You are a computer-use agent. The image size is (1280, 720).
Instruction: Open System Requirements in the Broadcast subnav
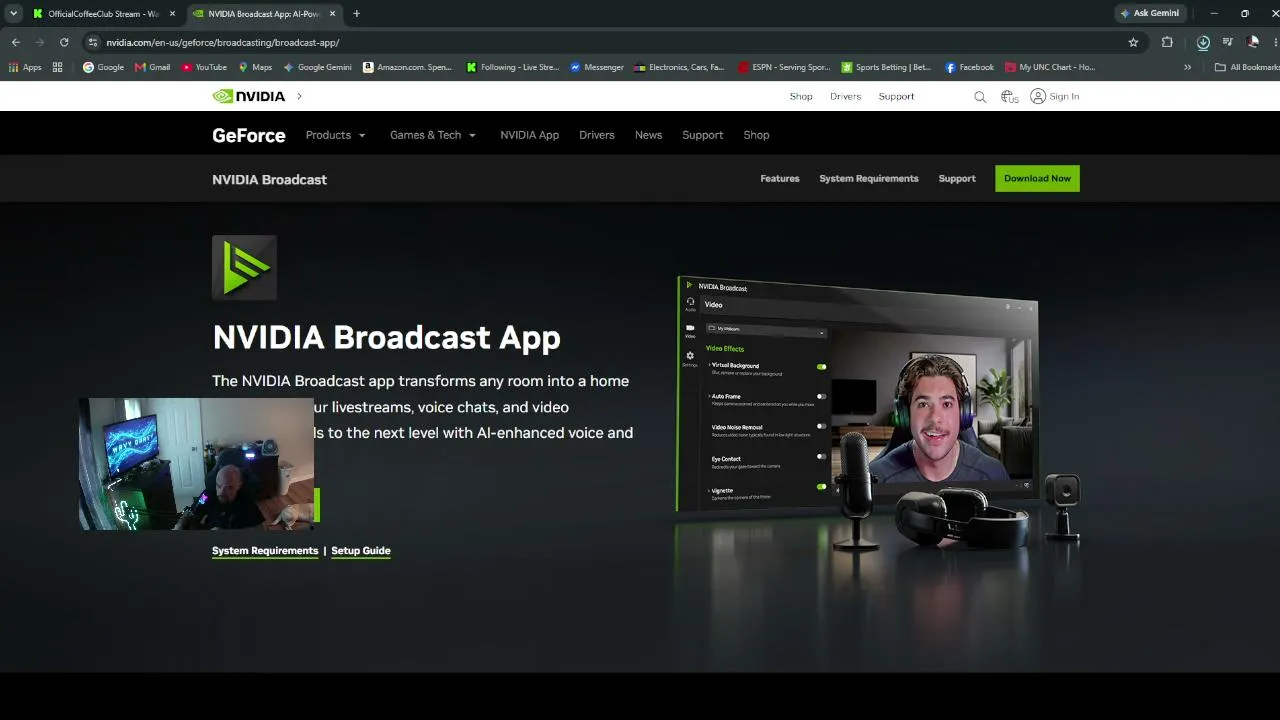pyautogui.click(x=869, y=178)
